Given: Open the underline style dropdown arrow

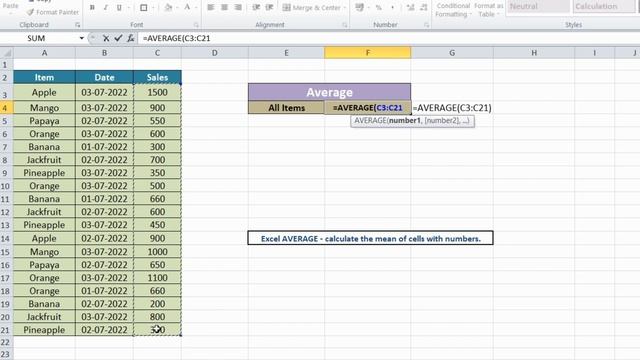Looking at the screenshot, I should click(128, 7).
